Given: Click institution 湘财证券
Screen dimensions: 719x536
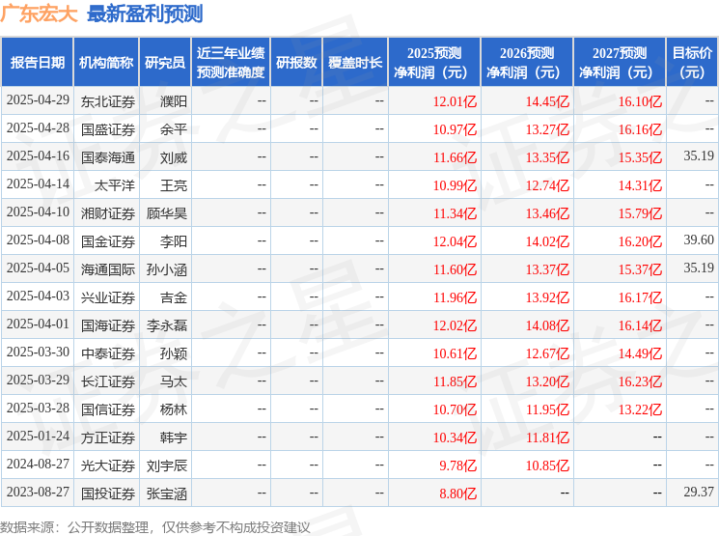Looking at the screenshot, I should (x=108, y=213).
